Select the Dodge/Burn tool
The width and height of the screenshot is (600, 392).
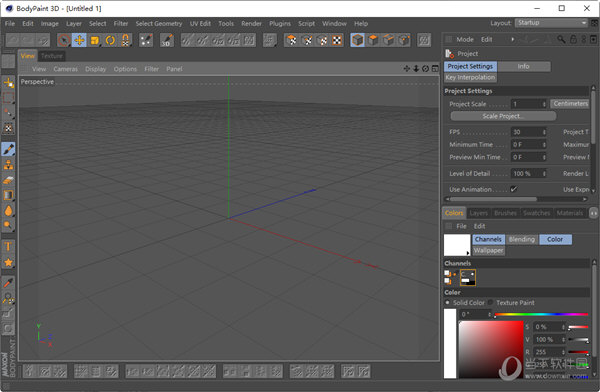pos(8,225)
